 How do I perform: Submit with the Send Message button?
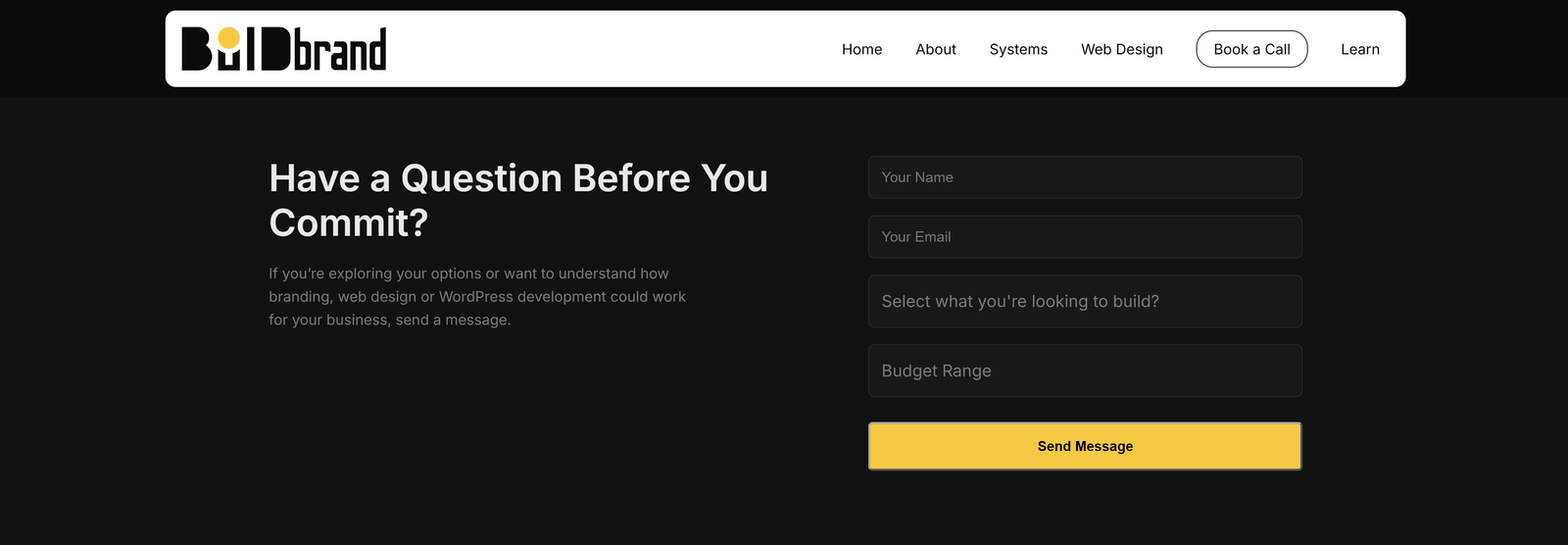1085,446
